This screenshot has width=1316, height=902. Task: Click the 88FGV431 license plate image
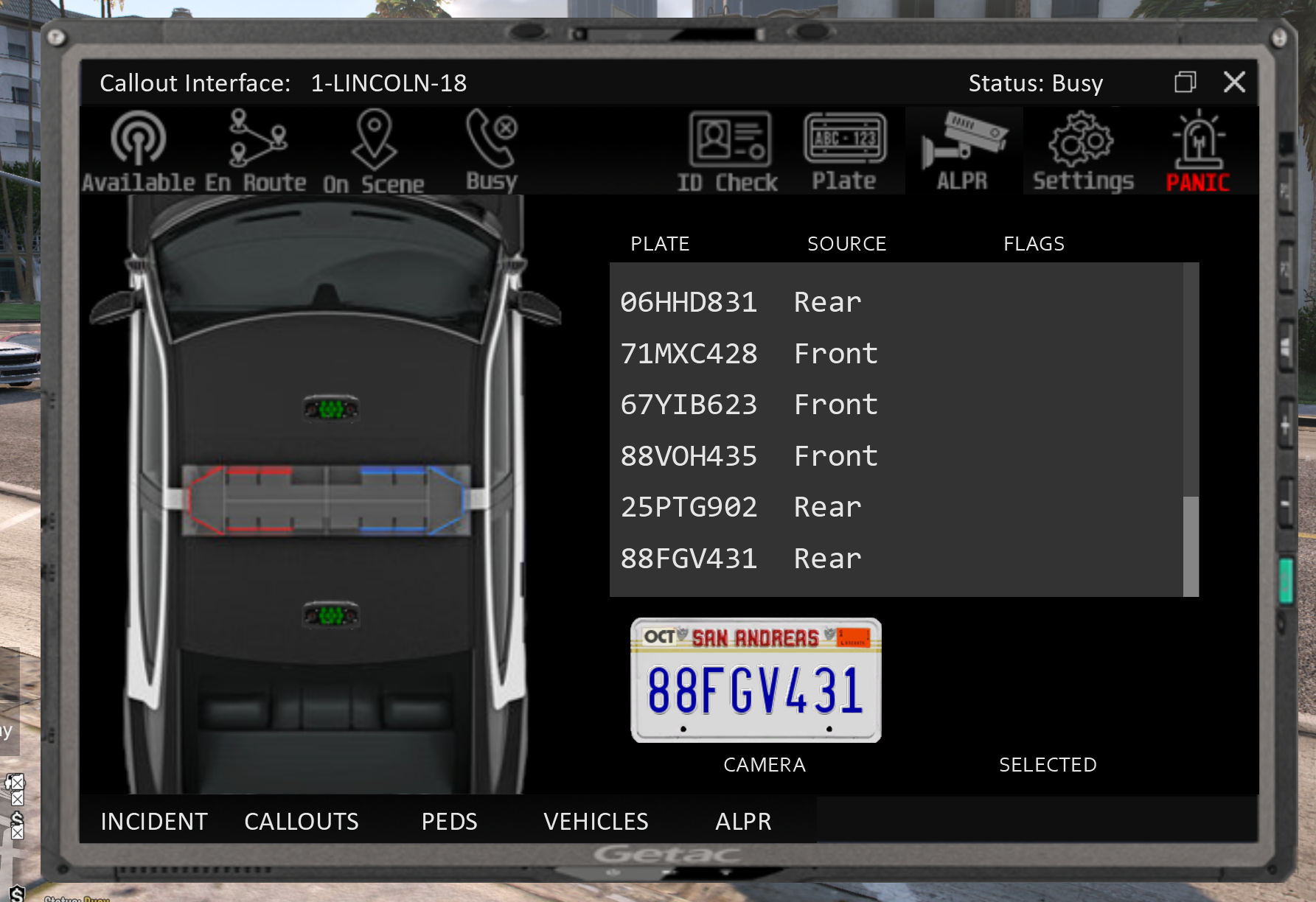pos(756,680)
